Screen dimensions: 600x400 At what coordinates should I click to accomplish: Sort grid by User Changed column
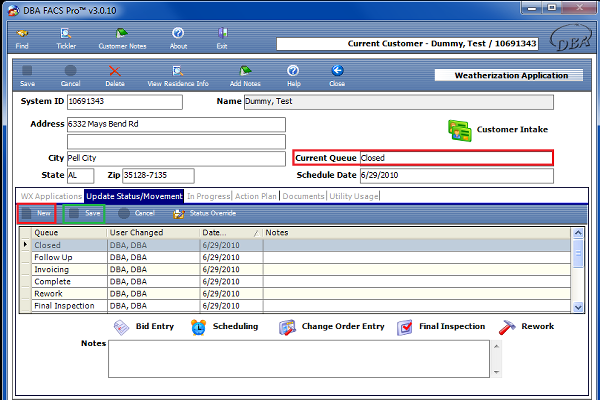(x=153, y=233)
